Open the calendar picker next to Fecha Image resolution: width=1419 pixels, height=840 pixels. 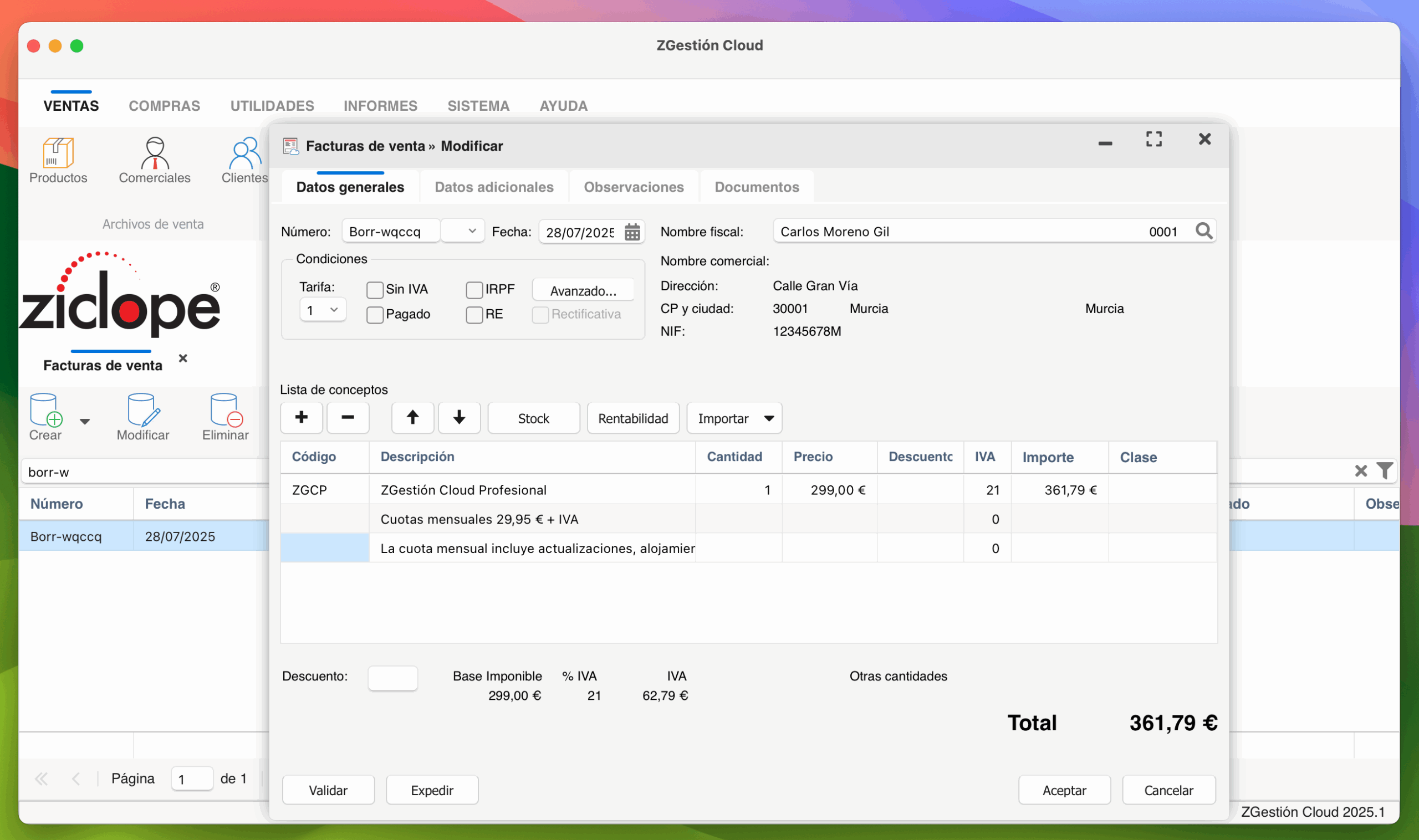(x=632, y=232)
